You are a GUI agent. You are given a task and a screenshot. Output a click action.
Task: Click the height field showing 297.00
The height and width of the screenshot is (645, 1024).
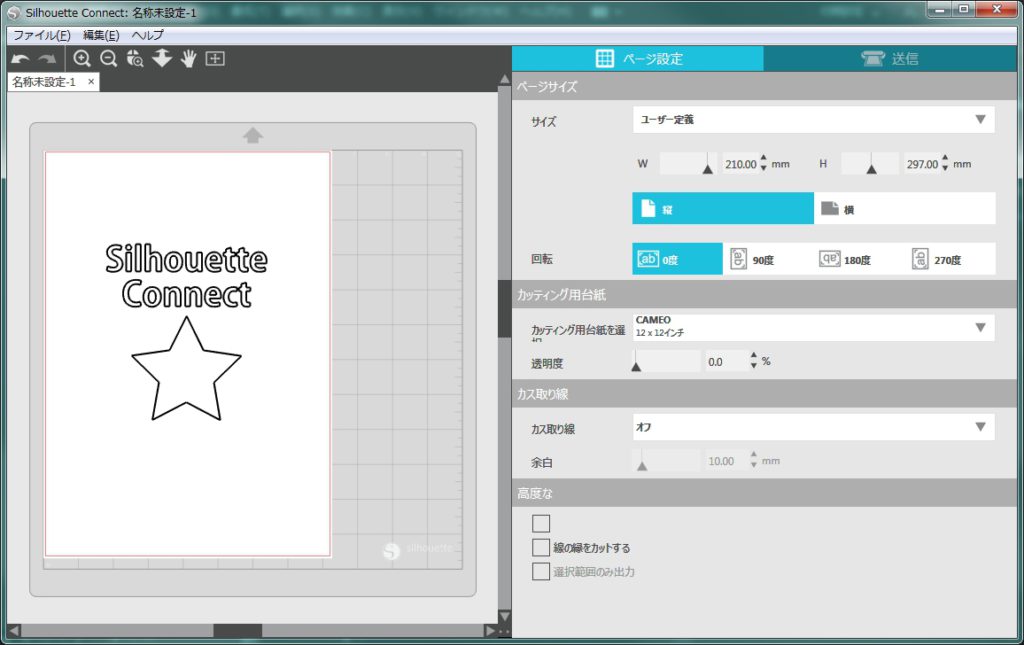(x=922, y=165)
